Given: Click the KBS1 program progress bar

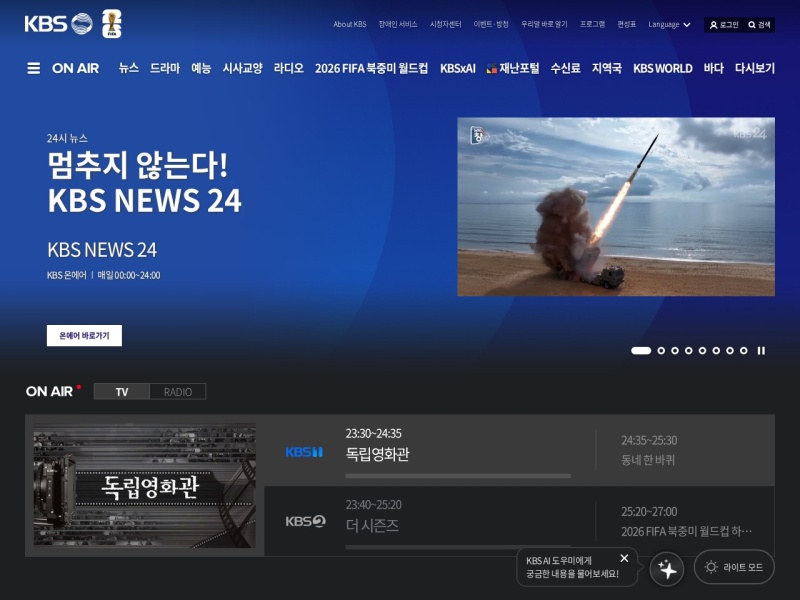Looking at the screenshot, I should point(458,476).
